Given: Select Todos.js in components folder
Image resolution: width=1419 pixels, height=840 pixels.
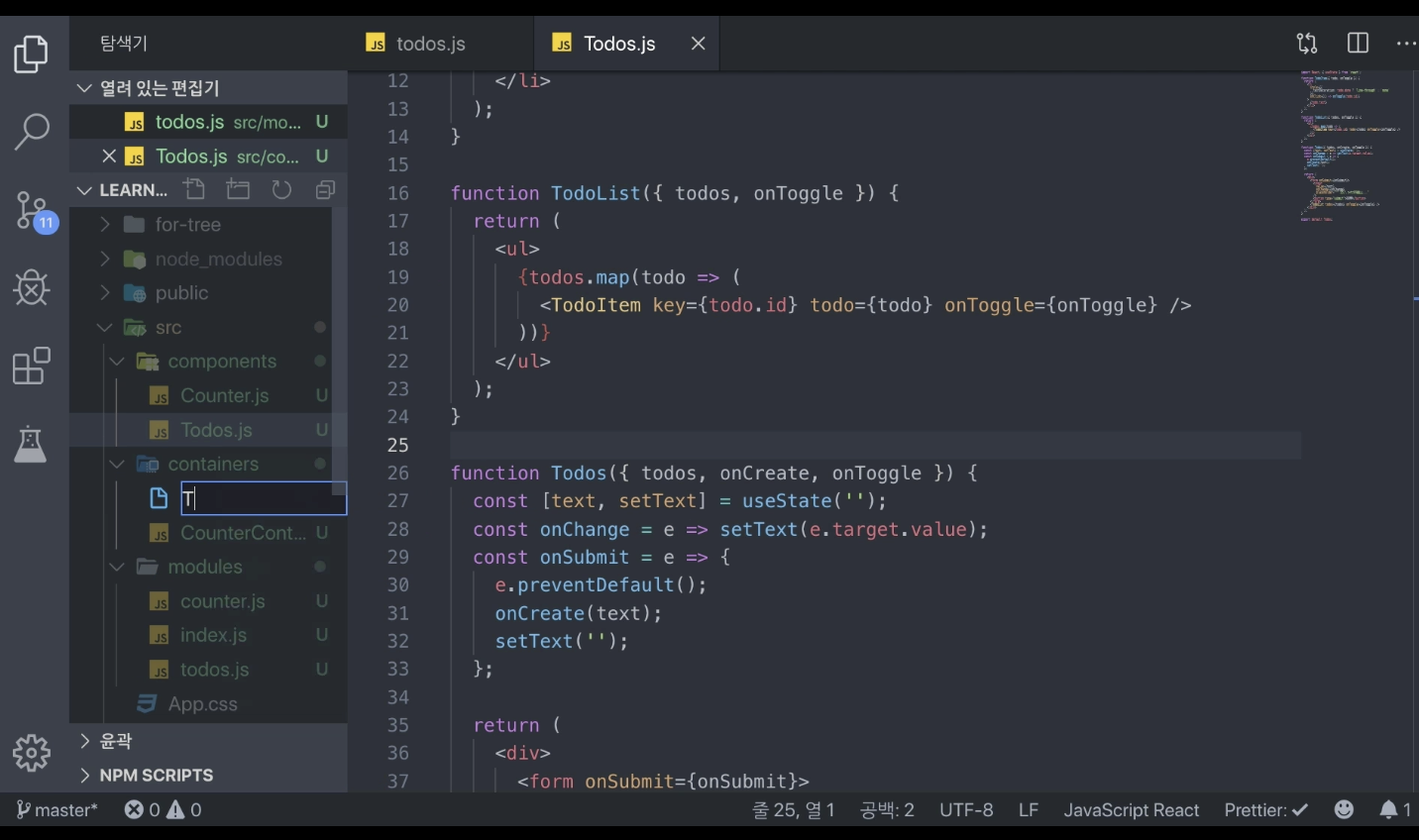Looking at the screenshot, I should pos(208,430).
